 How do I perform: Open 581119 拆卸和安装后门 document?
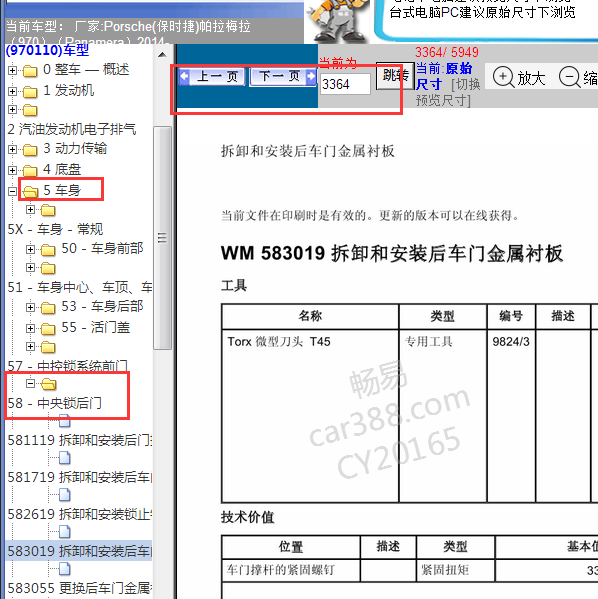pyautogui.click(x=79, y=440)
